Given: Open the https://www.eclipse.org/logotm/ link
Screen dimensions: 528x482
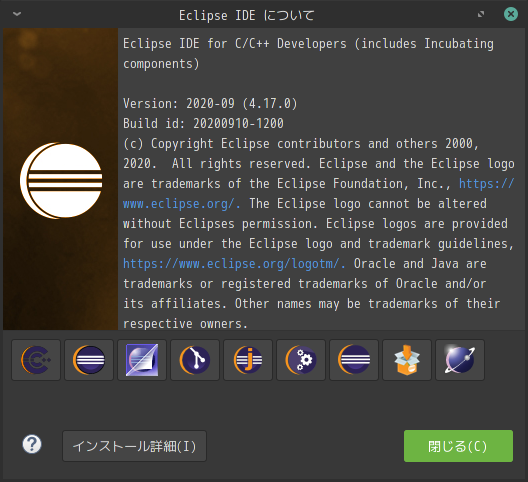Looking at the screenshot, I should pos(234,264).
